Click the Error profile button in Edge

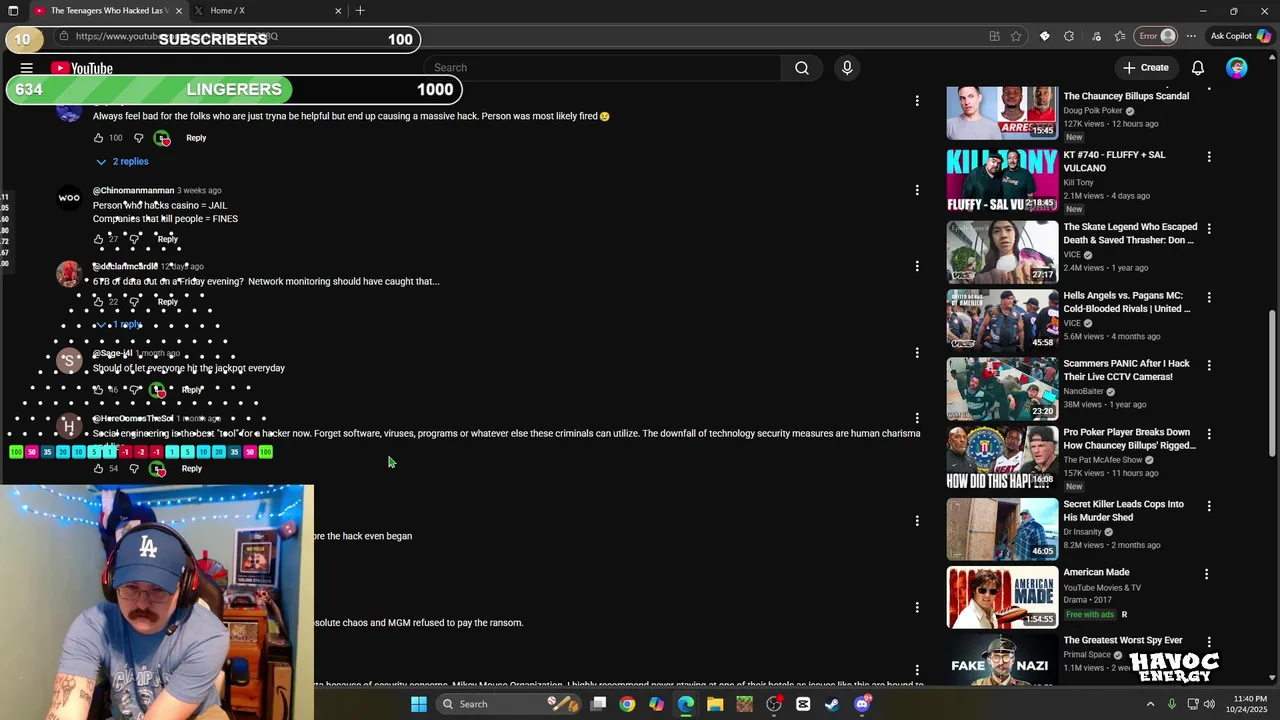tap(1158, 36)
